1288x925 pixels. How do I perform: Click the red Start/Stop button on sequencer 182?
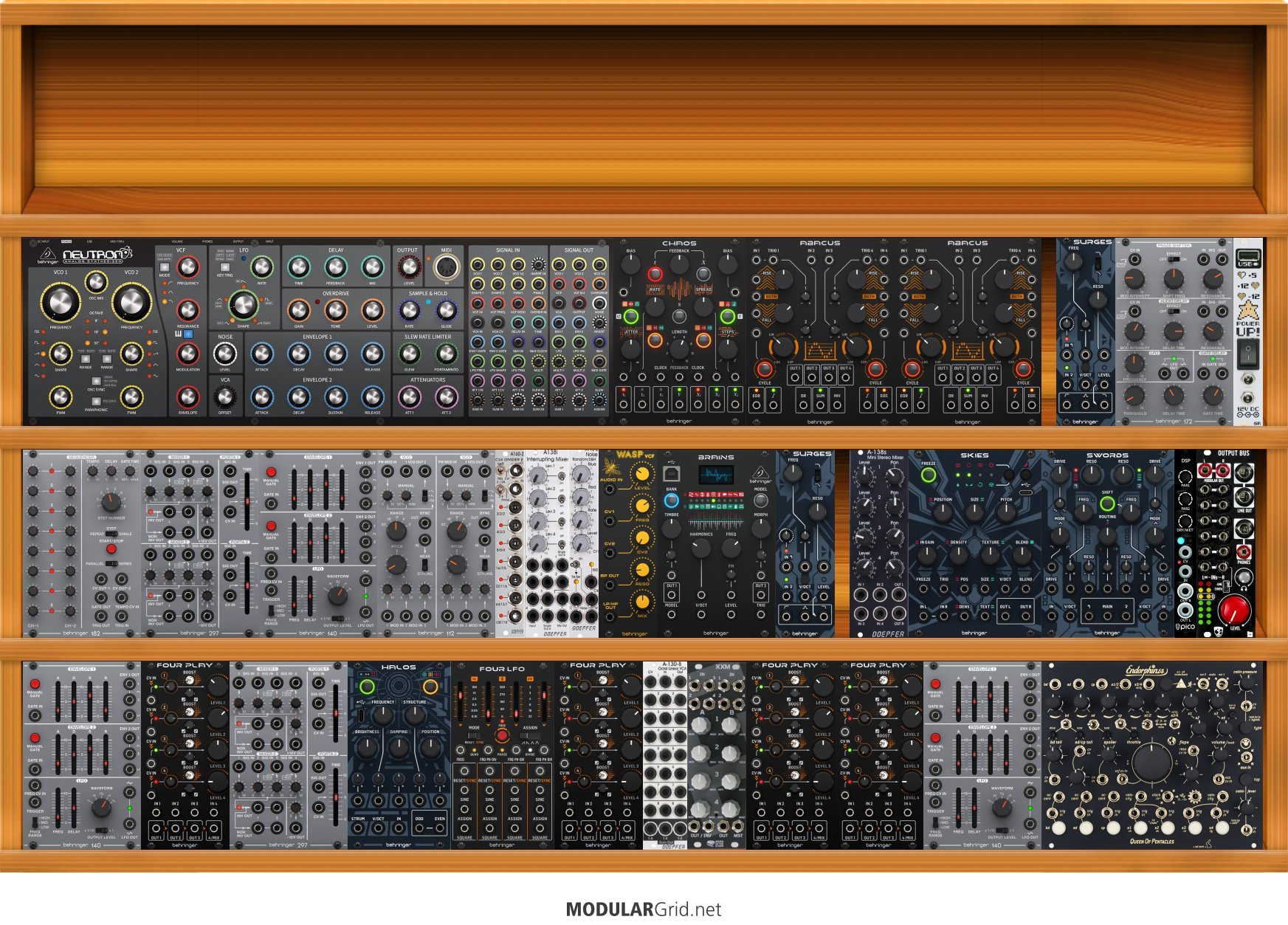click(111, 549)
